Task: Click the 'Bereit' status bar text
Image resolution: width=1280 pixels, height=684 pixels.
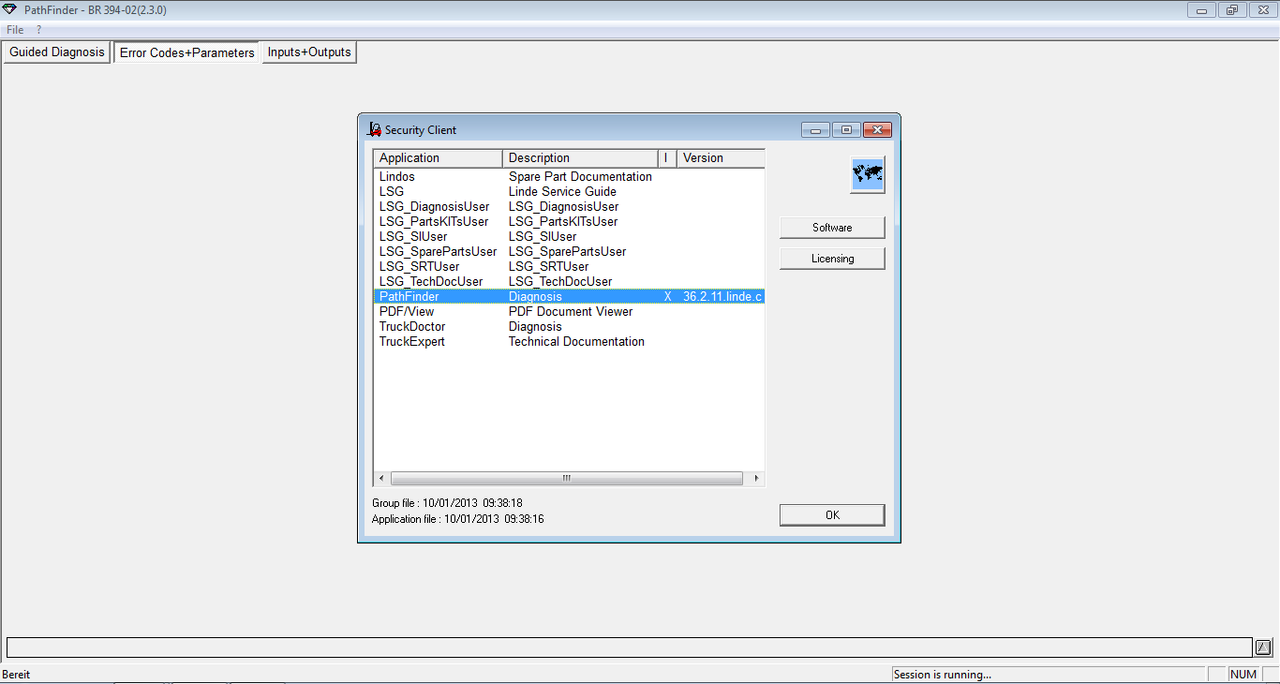Action: (x=17, y=674)
